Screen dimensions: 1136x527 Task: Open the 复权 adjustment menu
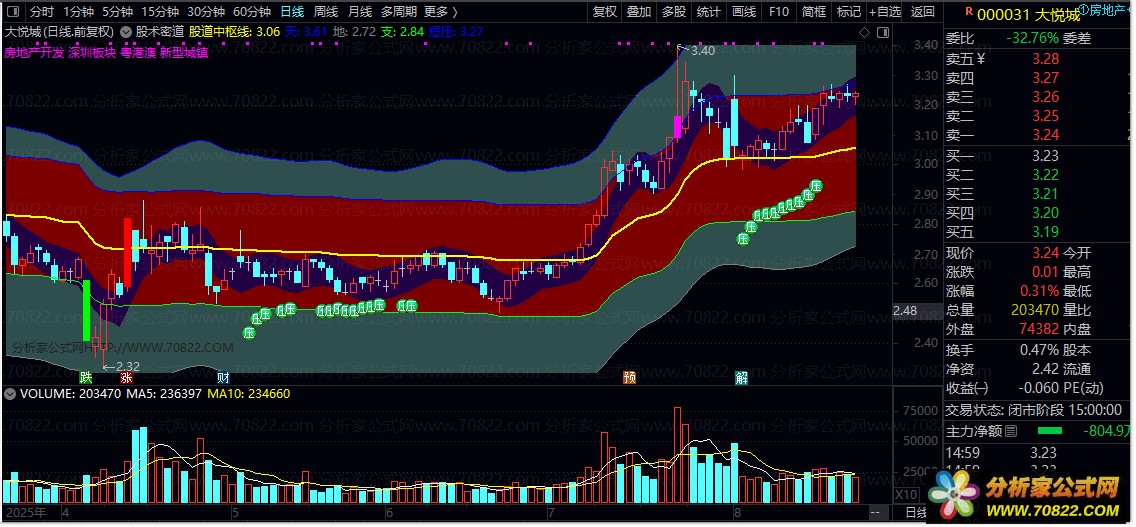point(604,12)
